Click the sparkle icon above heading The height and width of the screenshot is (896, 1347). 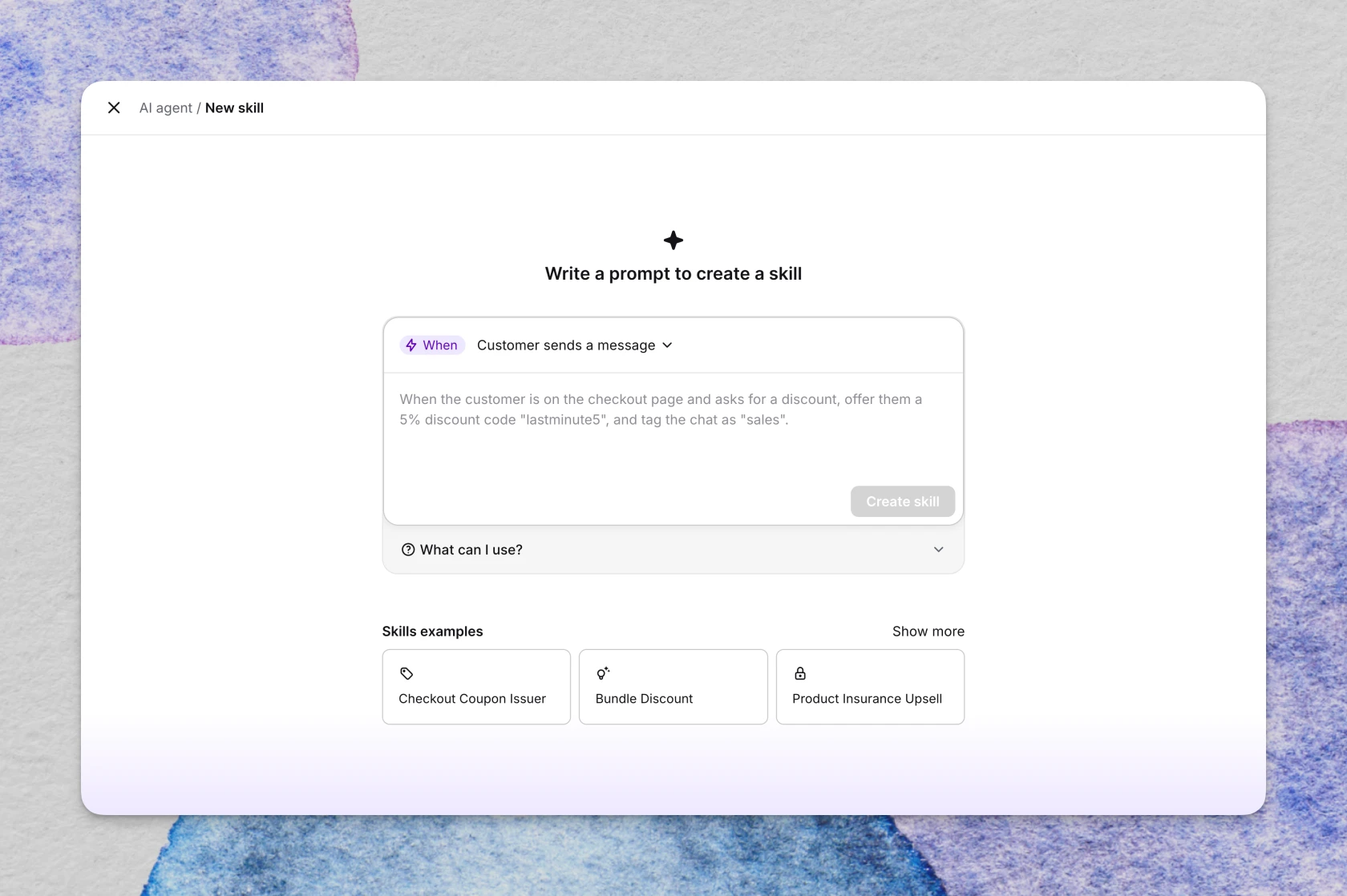673,240
